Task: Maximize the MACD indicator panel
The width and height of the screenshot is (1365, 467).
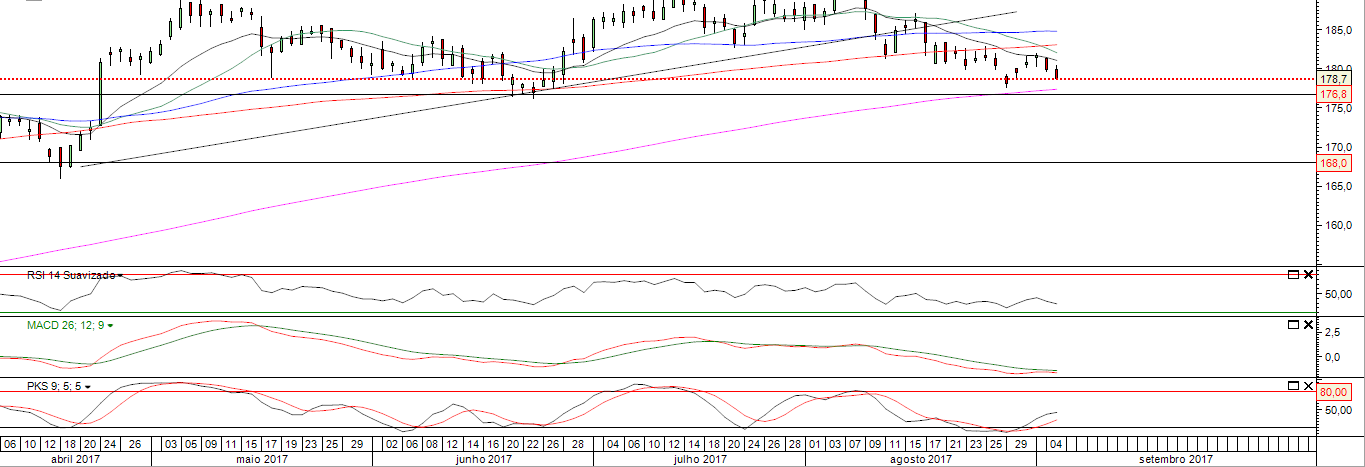Action: [x=1292, y=325]
